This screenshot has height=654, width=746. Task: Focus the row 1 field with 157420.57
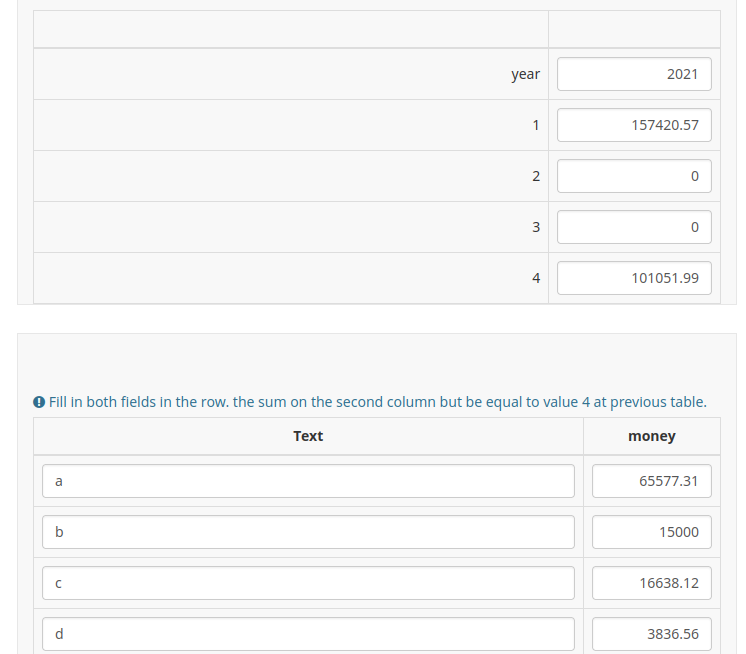[x=634, y=125]
